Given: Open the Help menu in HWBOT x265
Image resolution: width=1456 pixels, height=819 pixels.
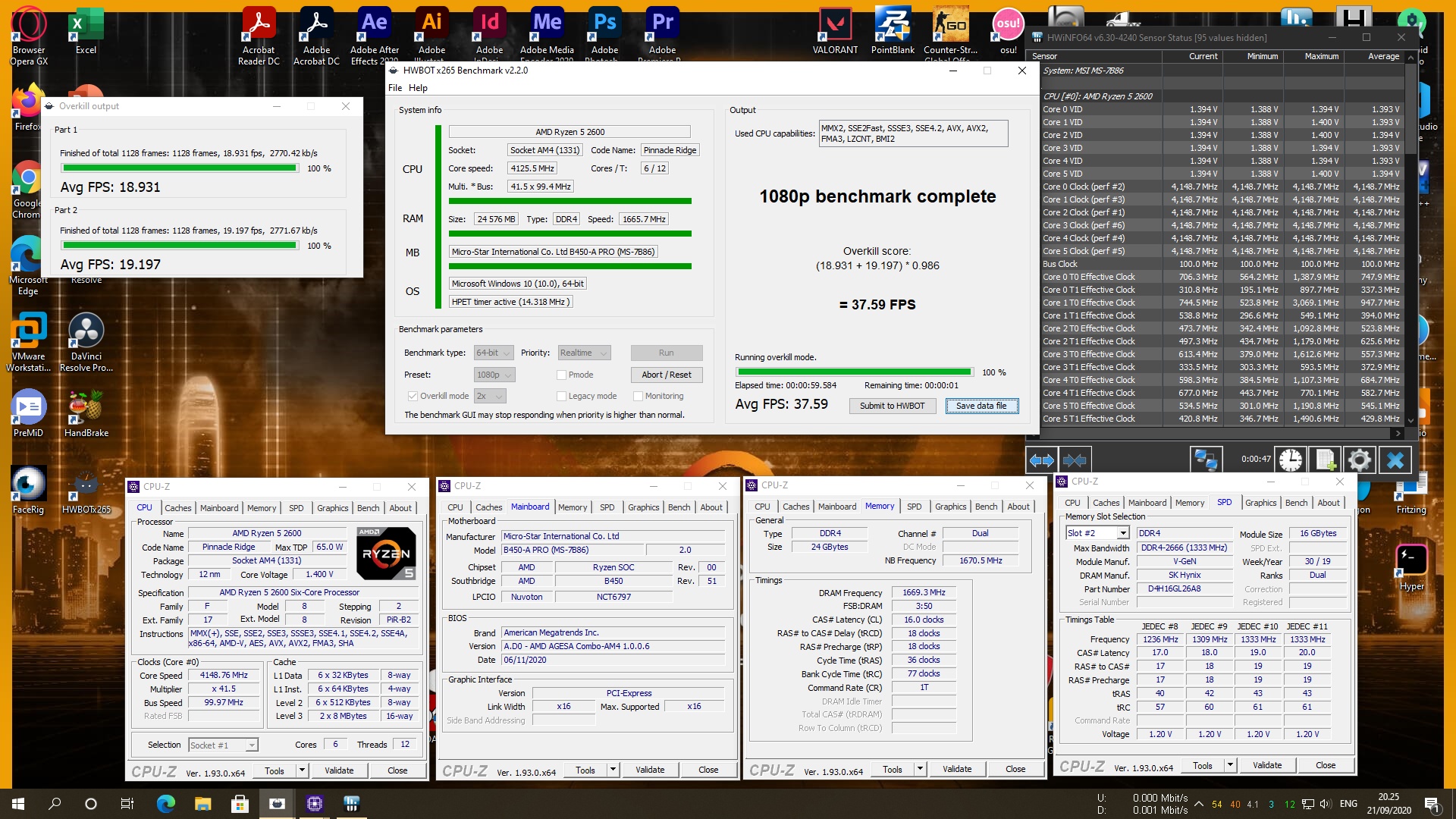Looking at the screenshot, I should click(x=418, y=88).
